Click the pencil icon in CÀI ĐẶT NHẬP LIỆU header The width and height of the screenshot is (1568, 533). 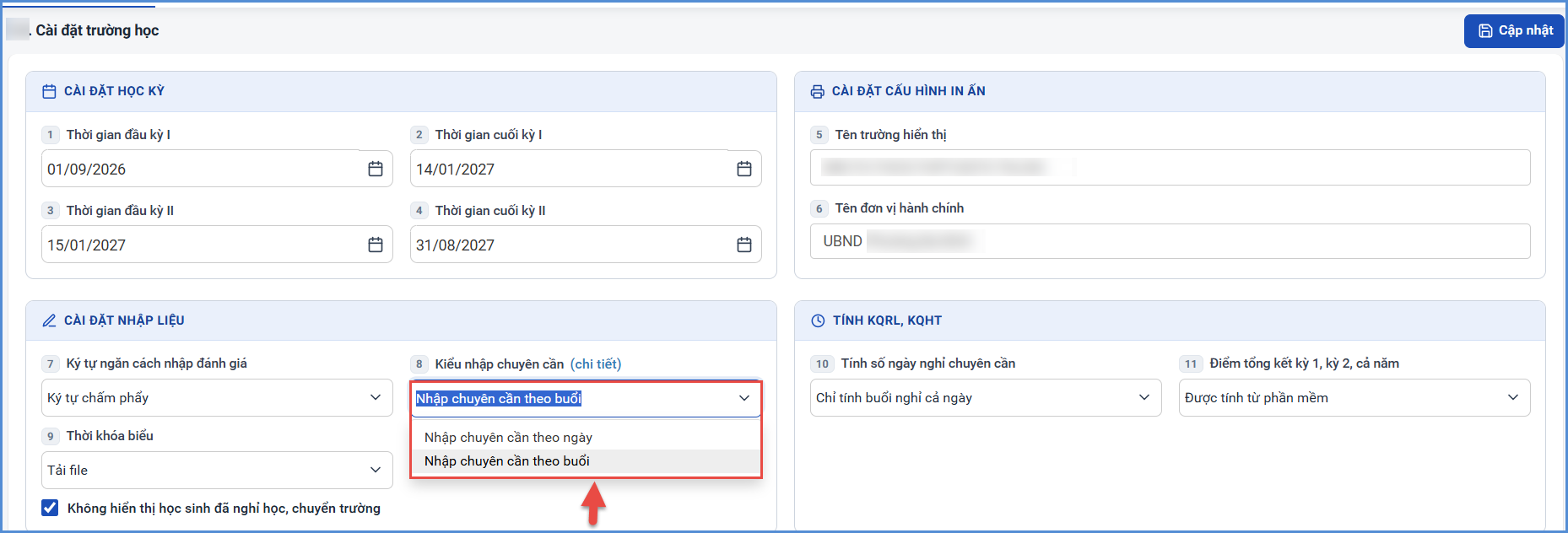[x=50, y=320]
